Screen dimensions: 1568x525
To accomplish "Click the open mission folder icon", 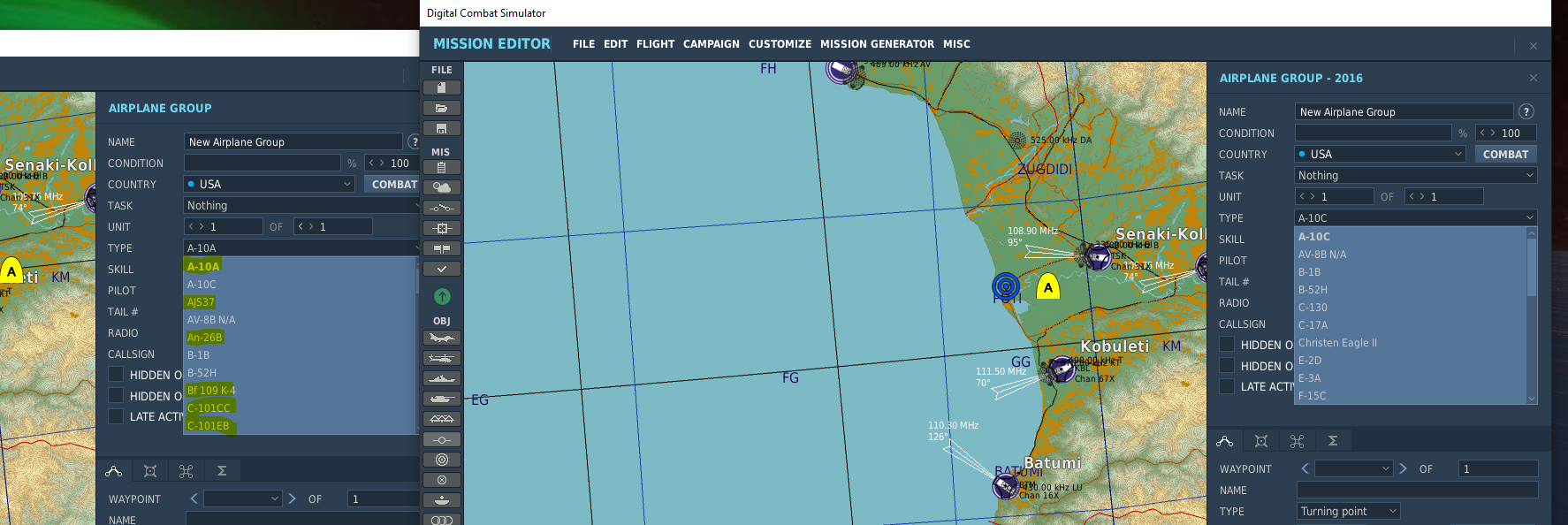I will [x=441, y=108].
